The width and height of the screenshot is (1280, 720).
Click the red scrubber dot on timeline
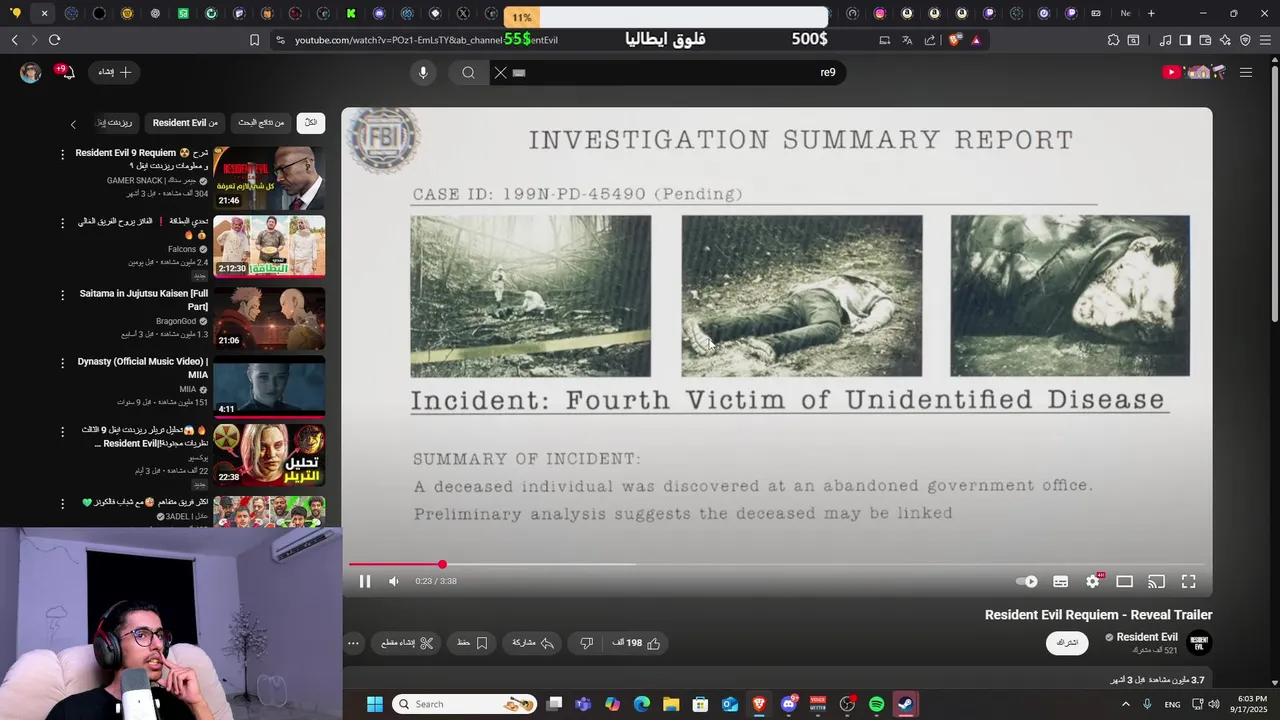(442, 565)
